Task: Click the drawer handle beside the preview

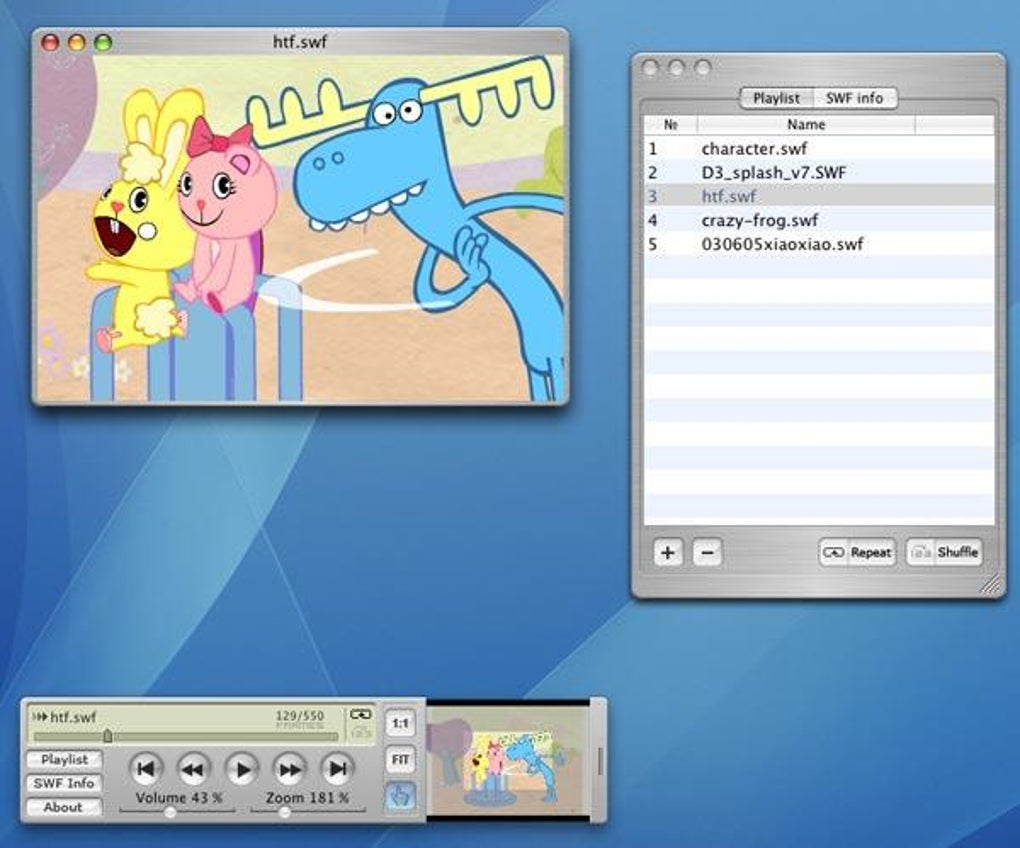Action: click(599, 760)
